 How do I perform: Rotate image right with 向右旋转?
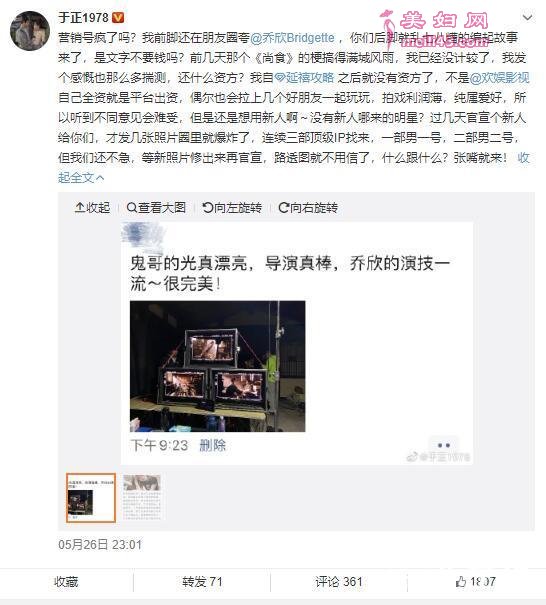pyautogui.click(x=308, y=208)
